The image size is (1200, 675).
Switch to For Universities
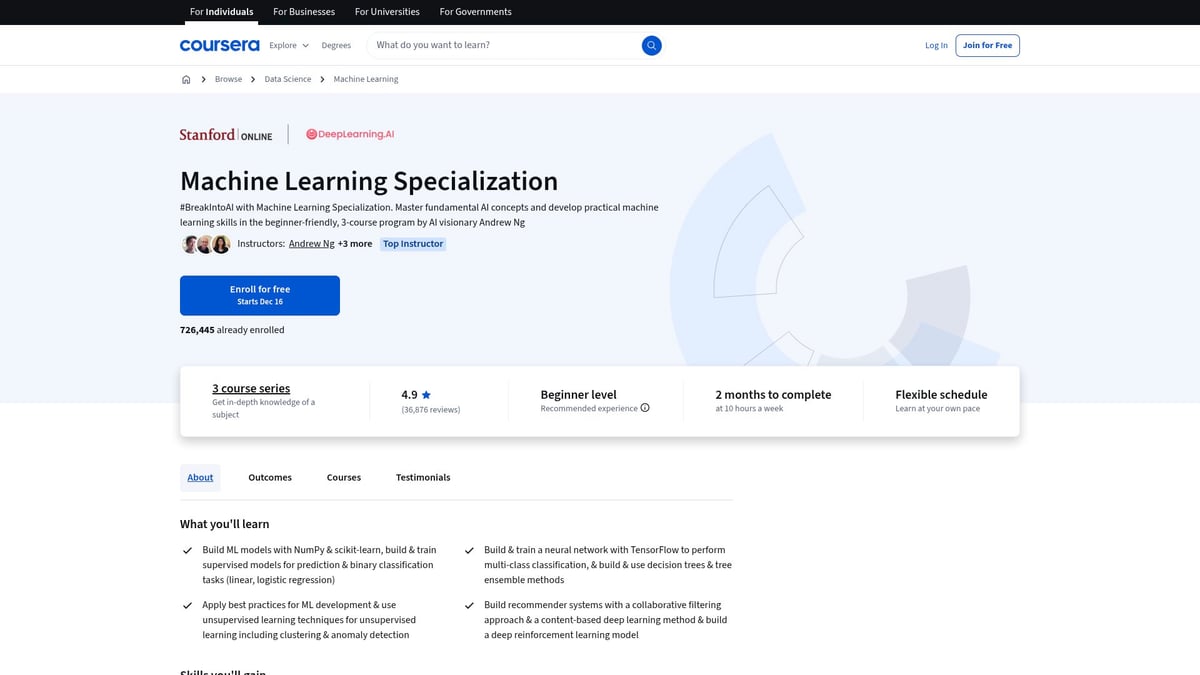coord(387,12)
